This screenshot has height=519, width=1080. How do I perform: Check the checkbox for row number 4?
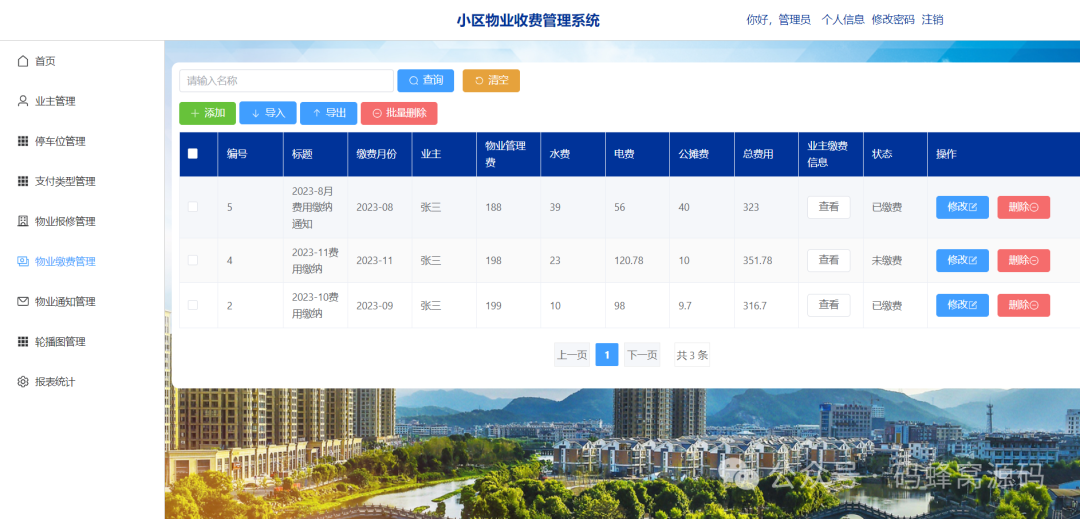tap(193, 260)
